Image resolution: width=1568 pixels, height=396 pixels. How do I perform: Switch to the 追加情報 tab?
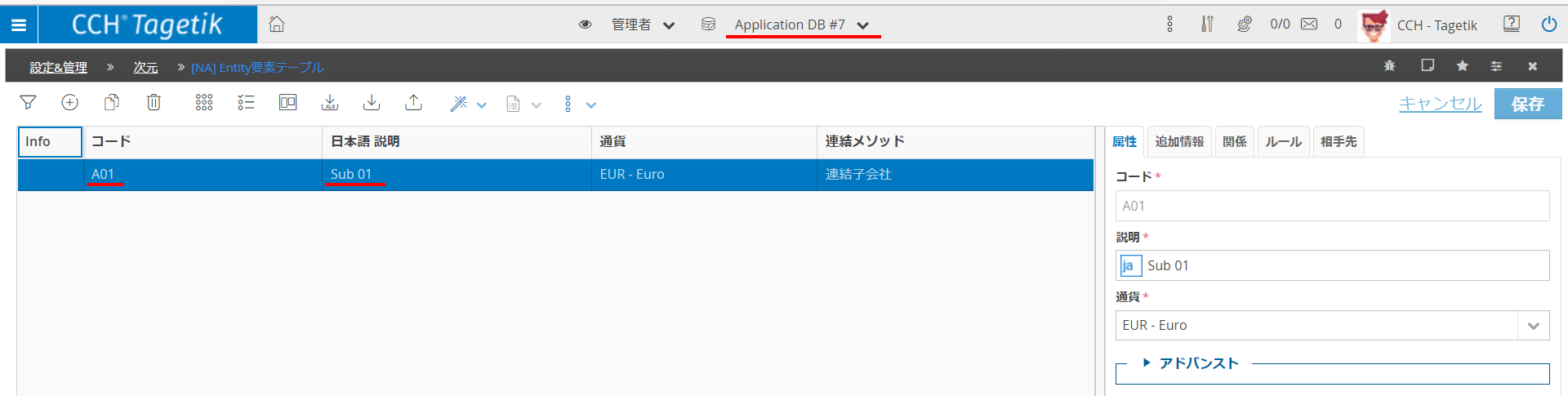(x=1179, y=142)
